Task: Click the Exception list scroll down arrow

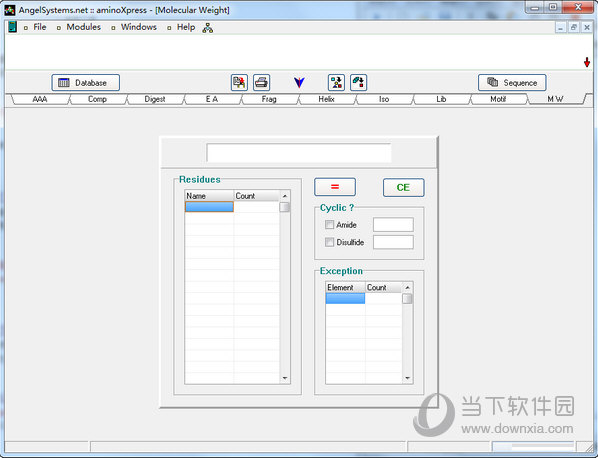Action: (x=407, y=378)
